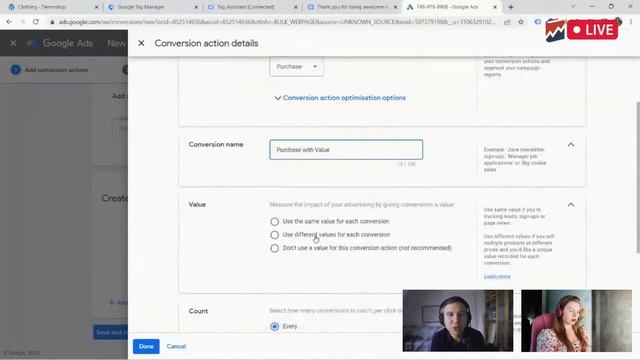
Task: Click the Conversion name input field
Action: [x=346, y=150]
